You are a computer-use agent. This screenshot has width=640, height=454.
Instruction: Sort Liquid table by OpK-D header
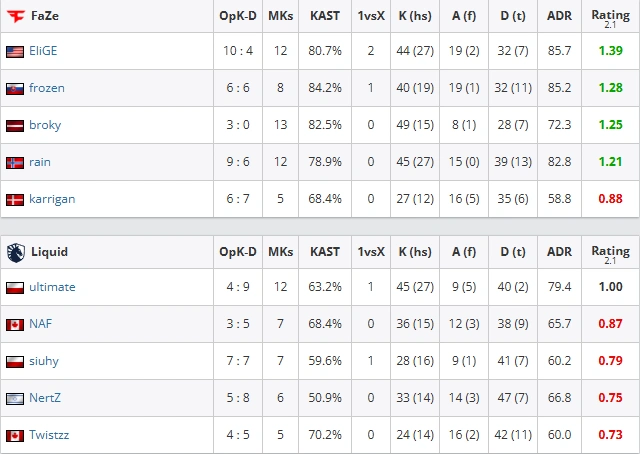pyautogui.click(x=238, y=252)
